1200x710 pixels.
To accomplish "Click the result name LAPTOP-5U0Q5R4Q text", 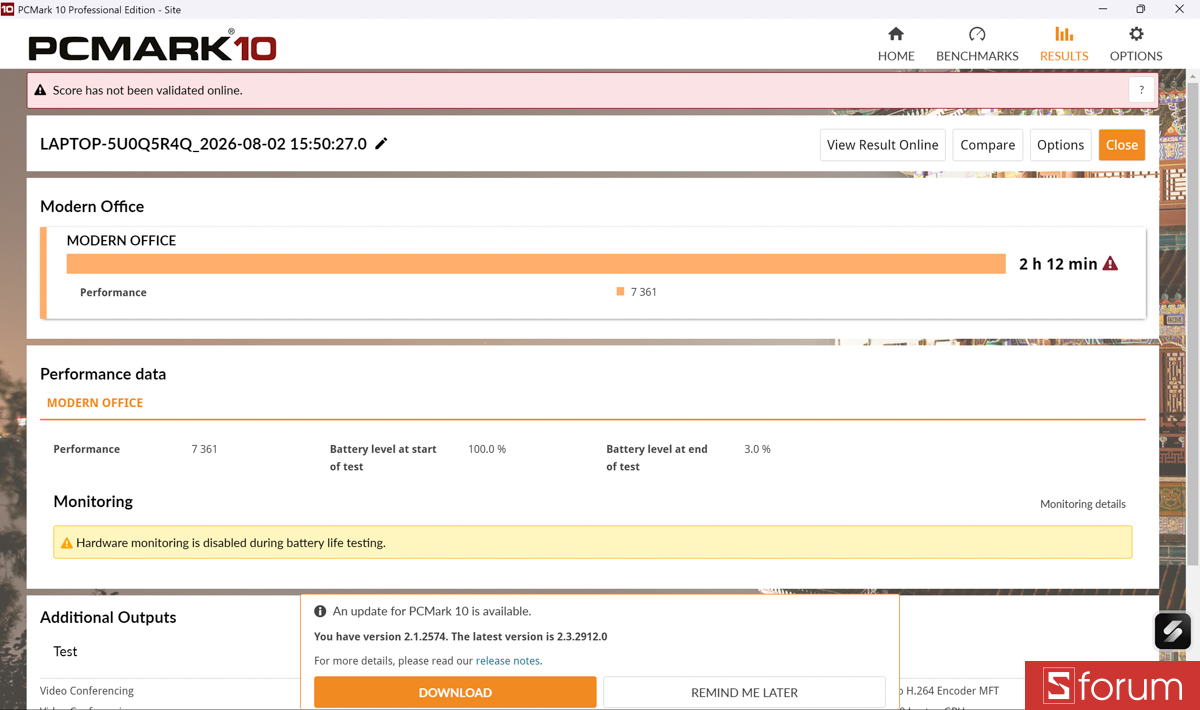I will coord(203,144).
